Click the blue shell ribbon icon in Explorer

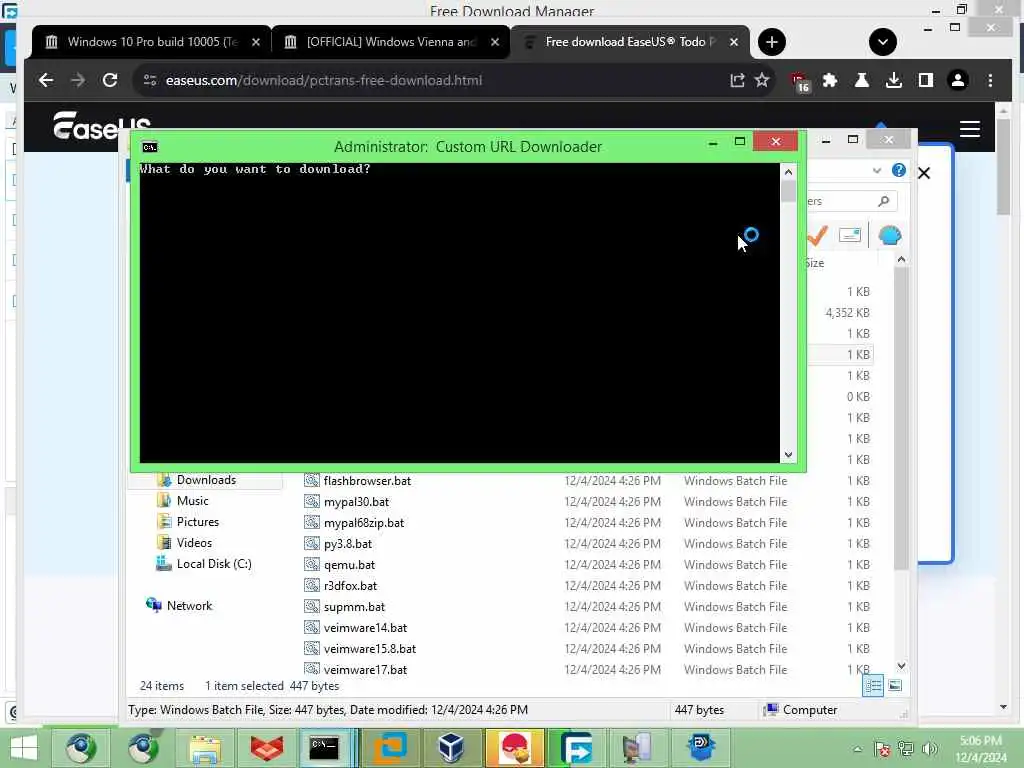click(889, 235)
